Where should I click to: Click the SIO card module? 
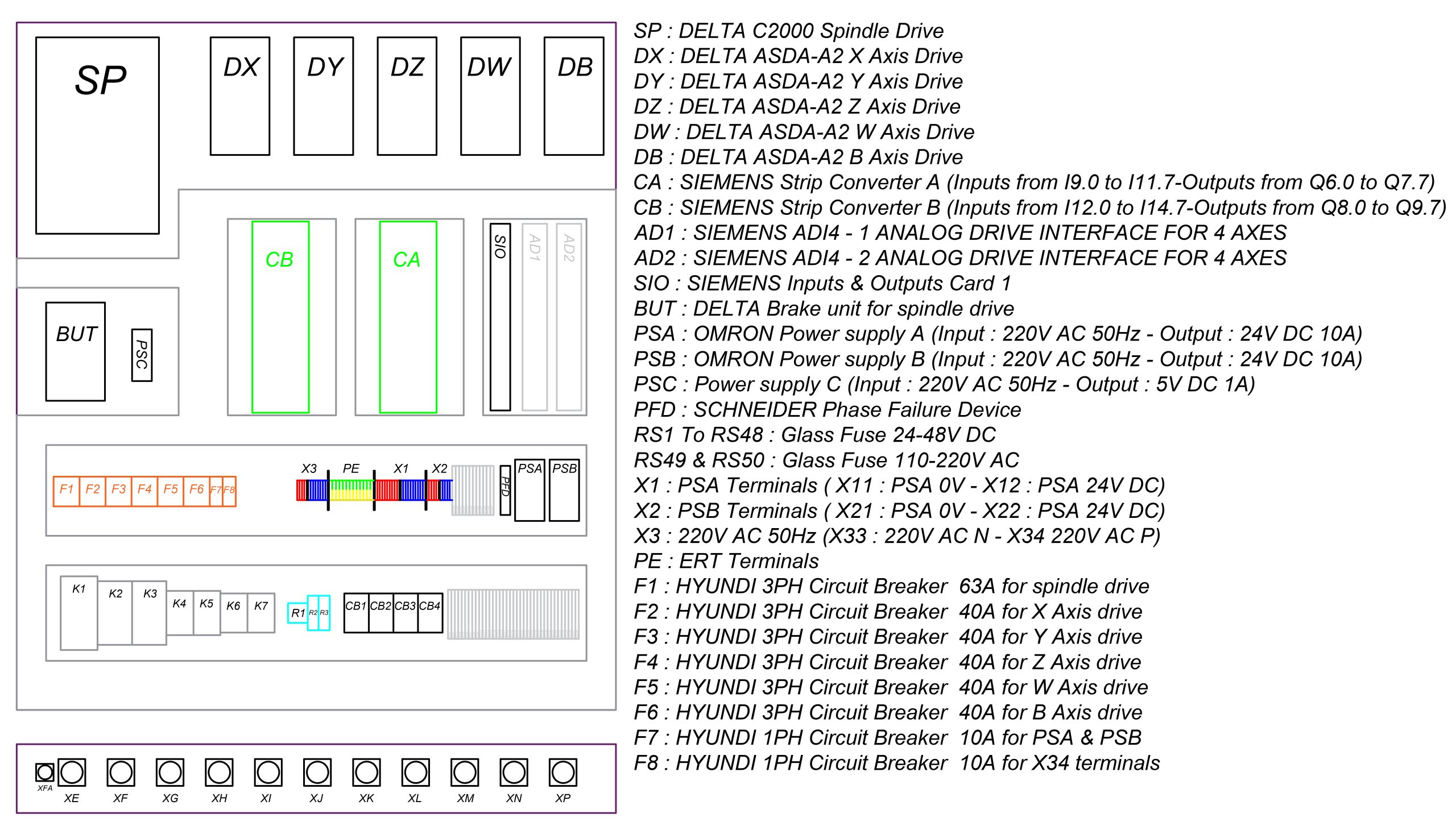[x=500, y=317]
